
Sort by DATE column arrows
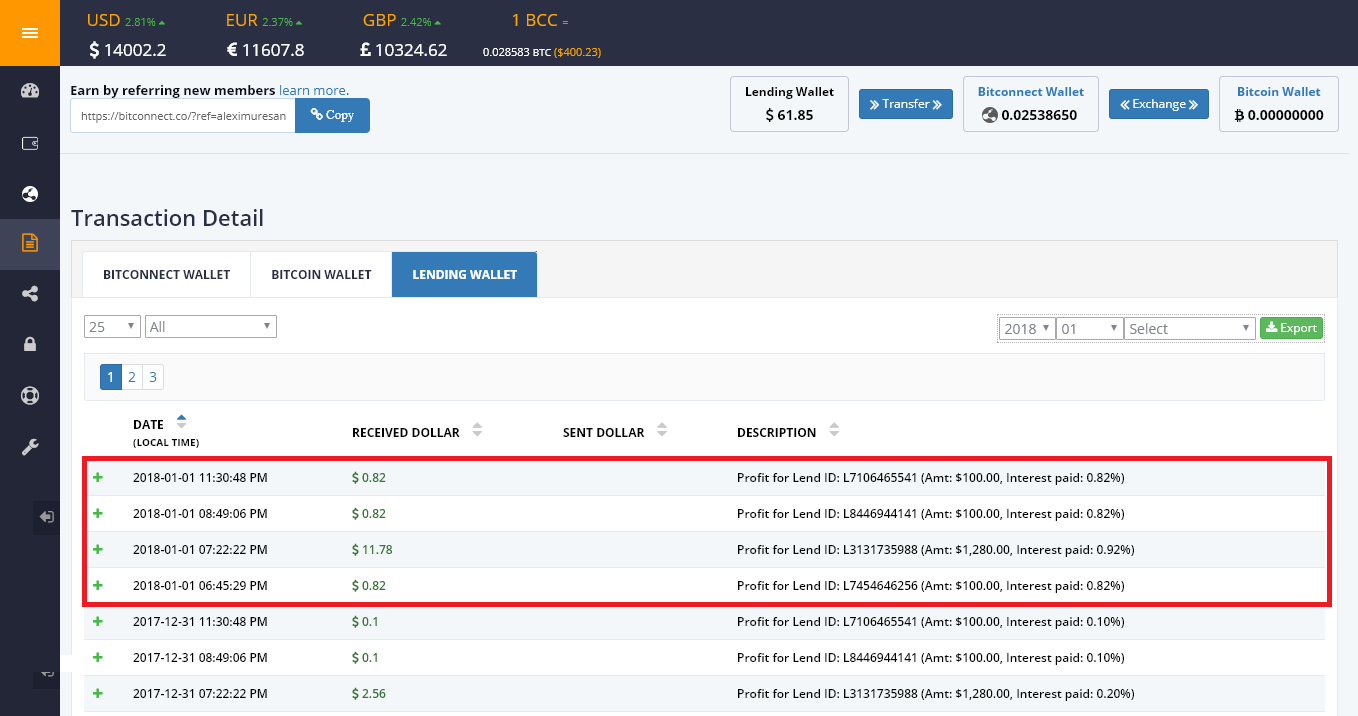181,420
